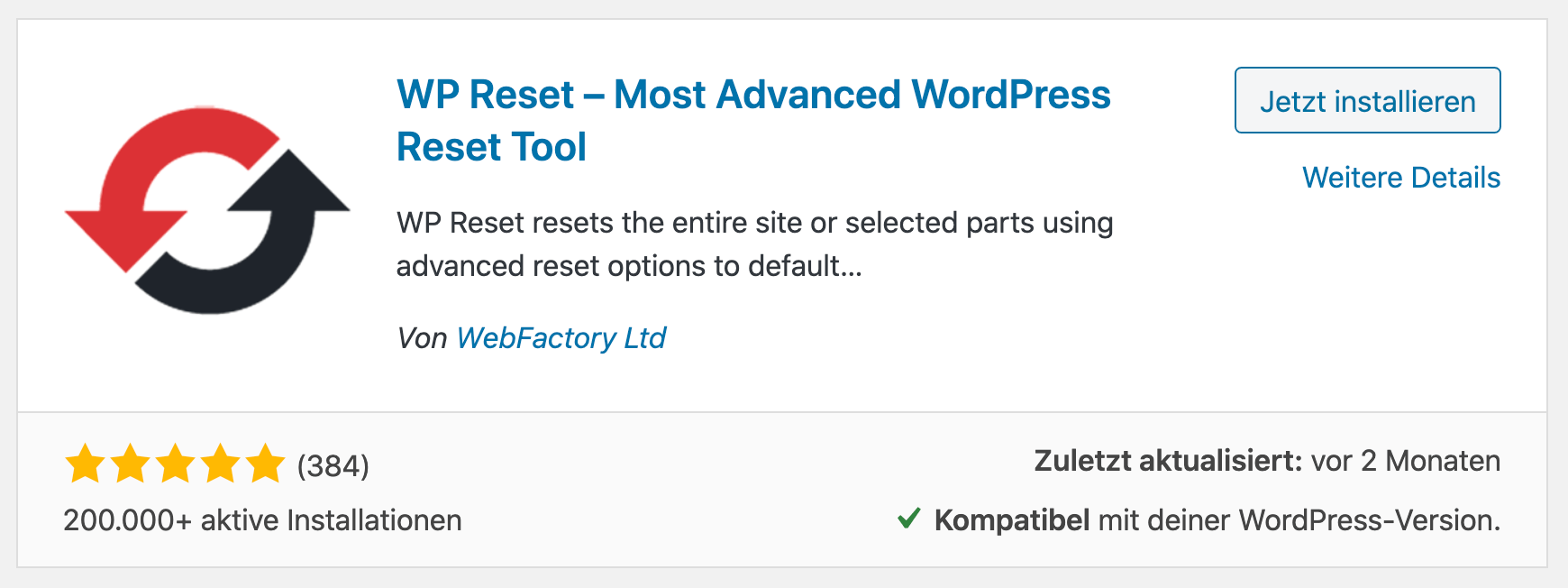This screenshot has height=588, width=1568.
Task: Click the WP Reset description text
Action: tap(754, 244)
